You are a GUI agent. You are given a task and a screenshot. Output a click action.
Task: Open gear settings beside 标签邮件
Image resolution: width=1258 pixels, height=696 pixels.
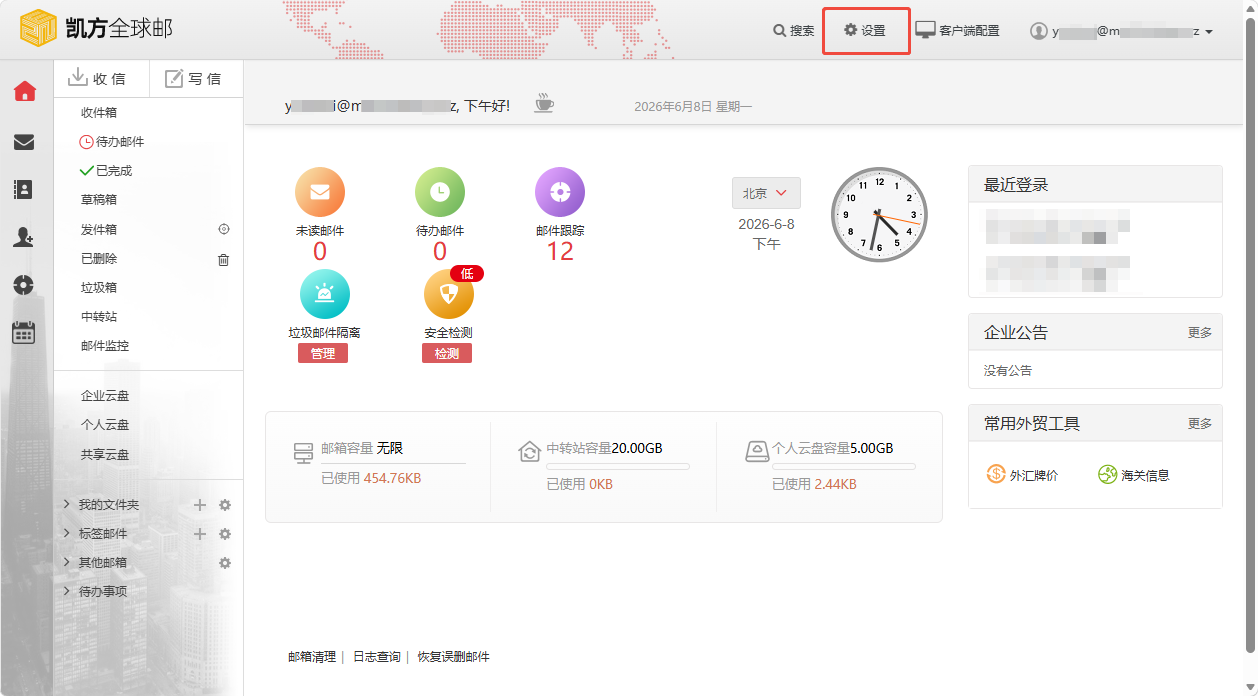pos(225,534)
